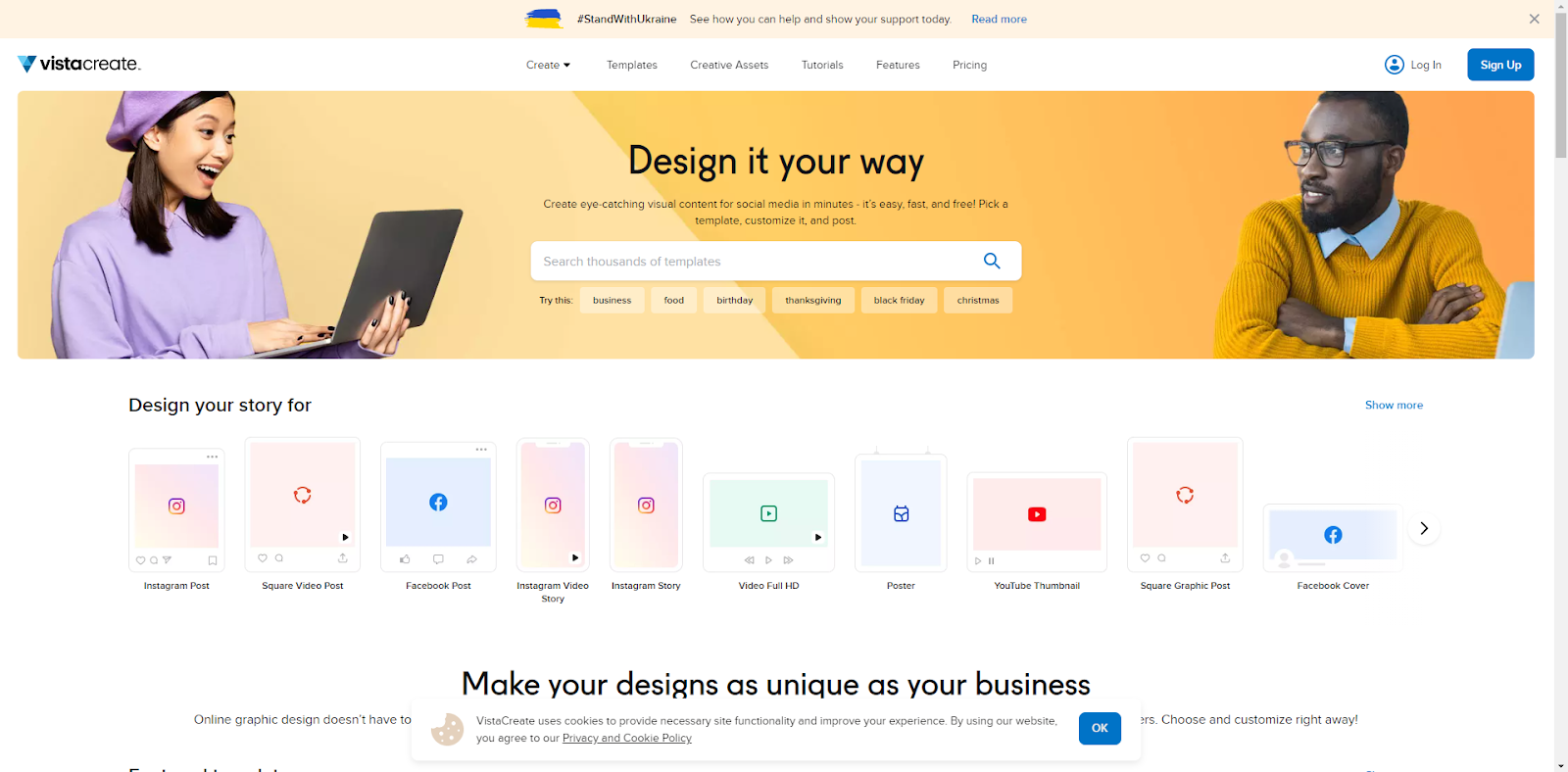The image size is (1568, 772).
Task: Click the heart icon on Square Graphic Post card
Action: (x=1145, y=557)
